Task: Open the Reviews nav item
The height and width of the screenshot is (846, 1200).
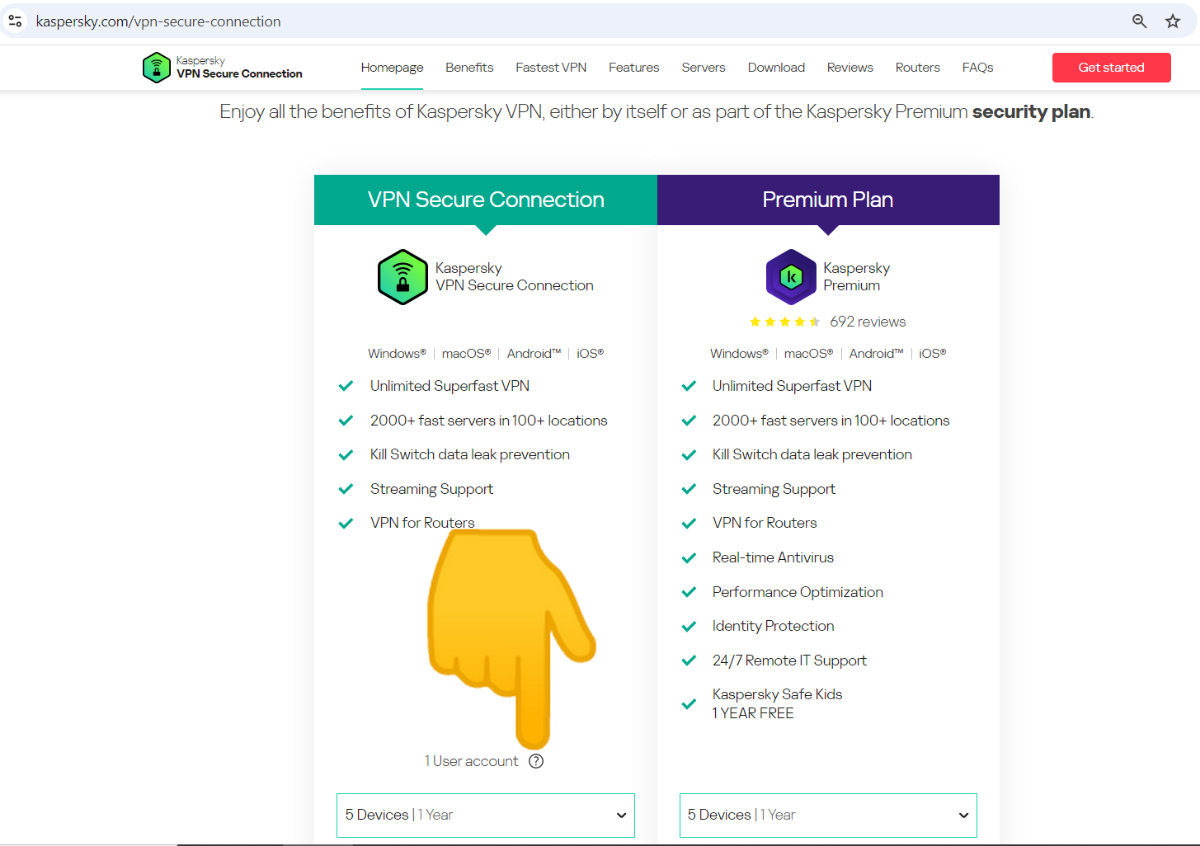Action: tap(850, 68)
